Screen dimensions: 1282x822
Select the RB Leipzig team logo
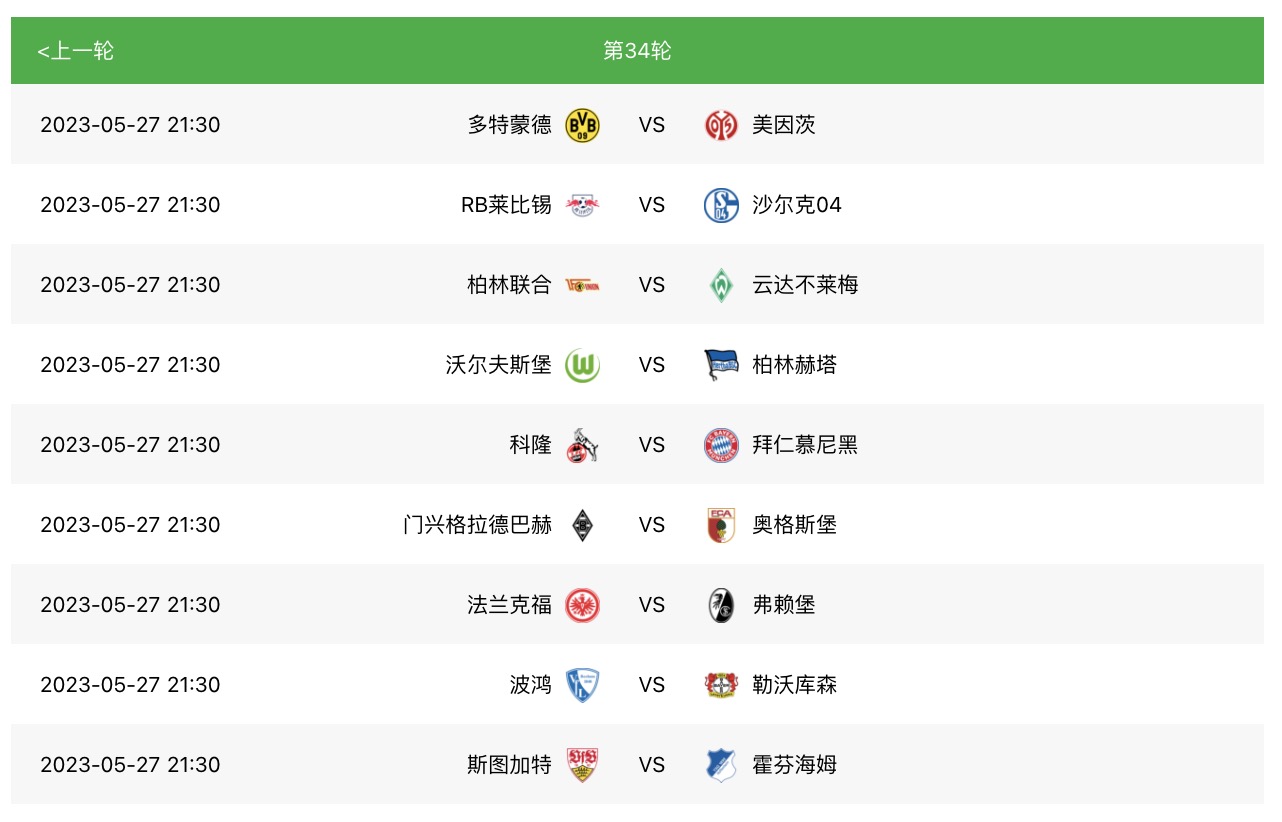coord(582,205)
